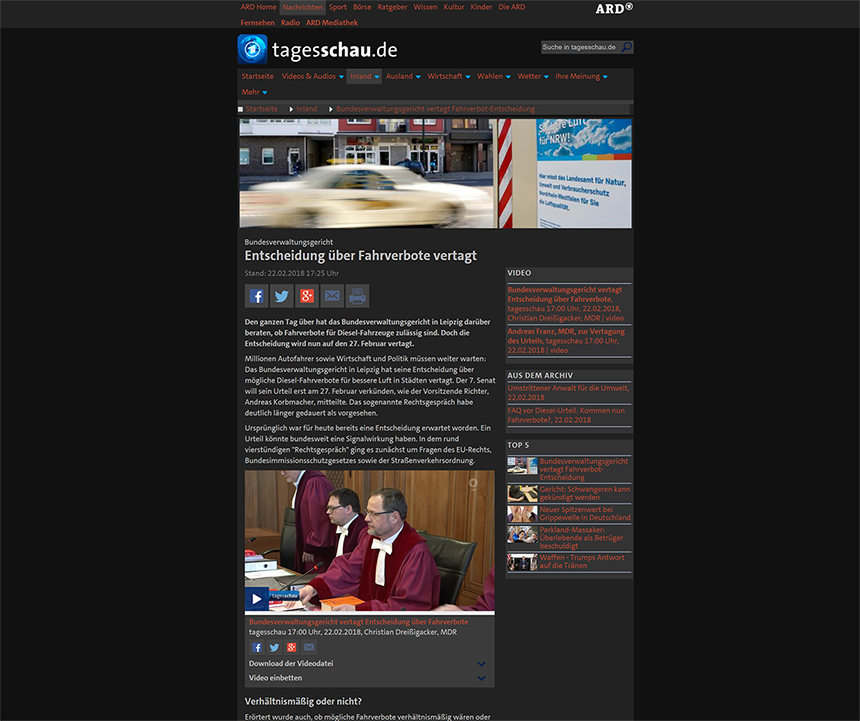Click the blurred taxi header image
The image size is (860, 721).
435,173
